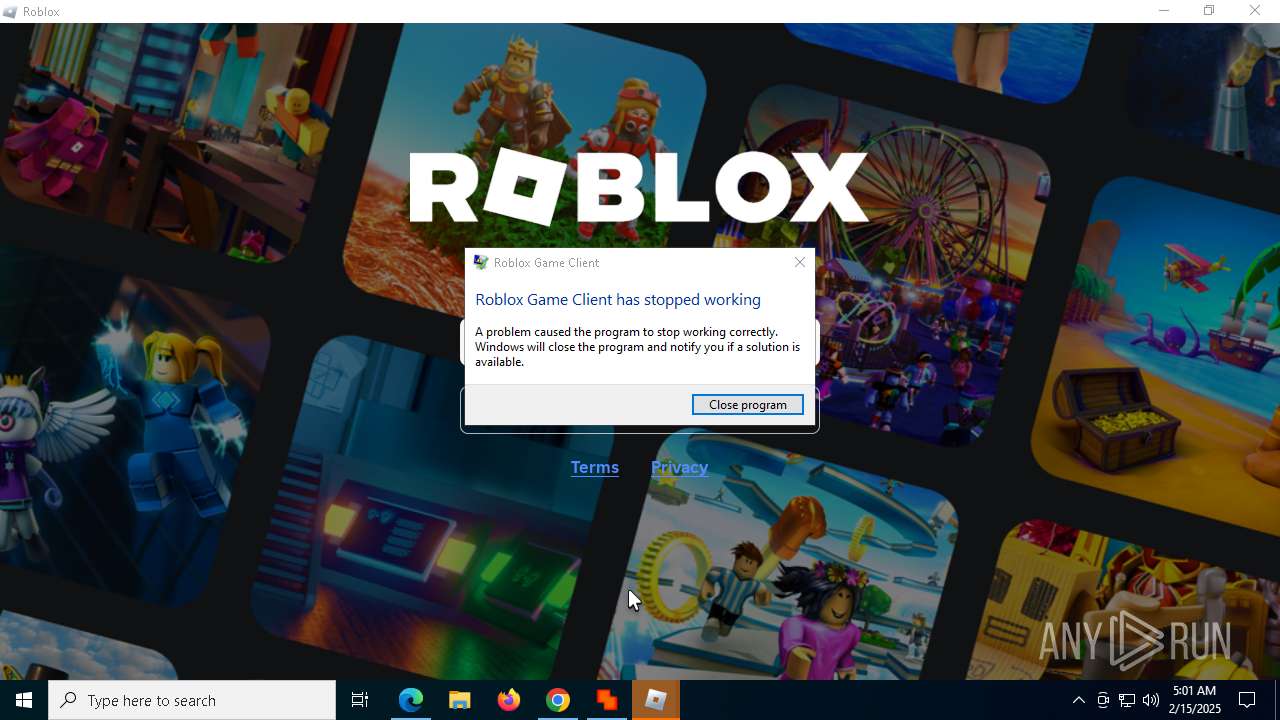Open Task View from the taskbar

(x=360, y=700)
